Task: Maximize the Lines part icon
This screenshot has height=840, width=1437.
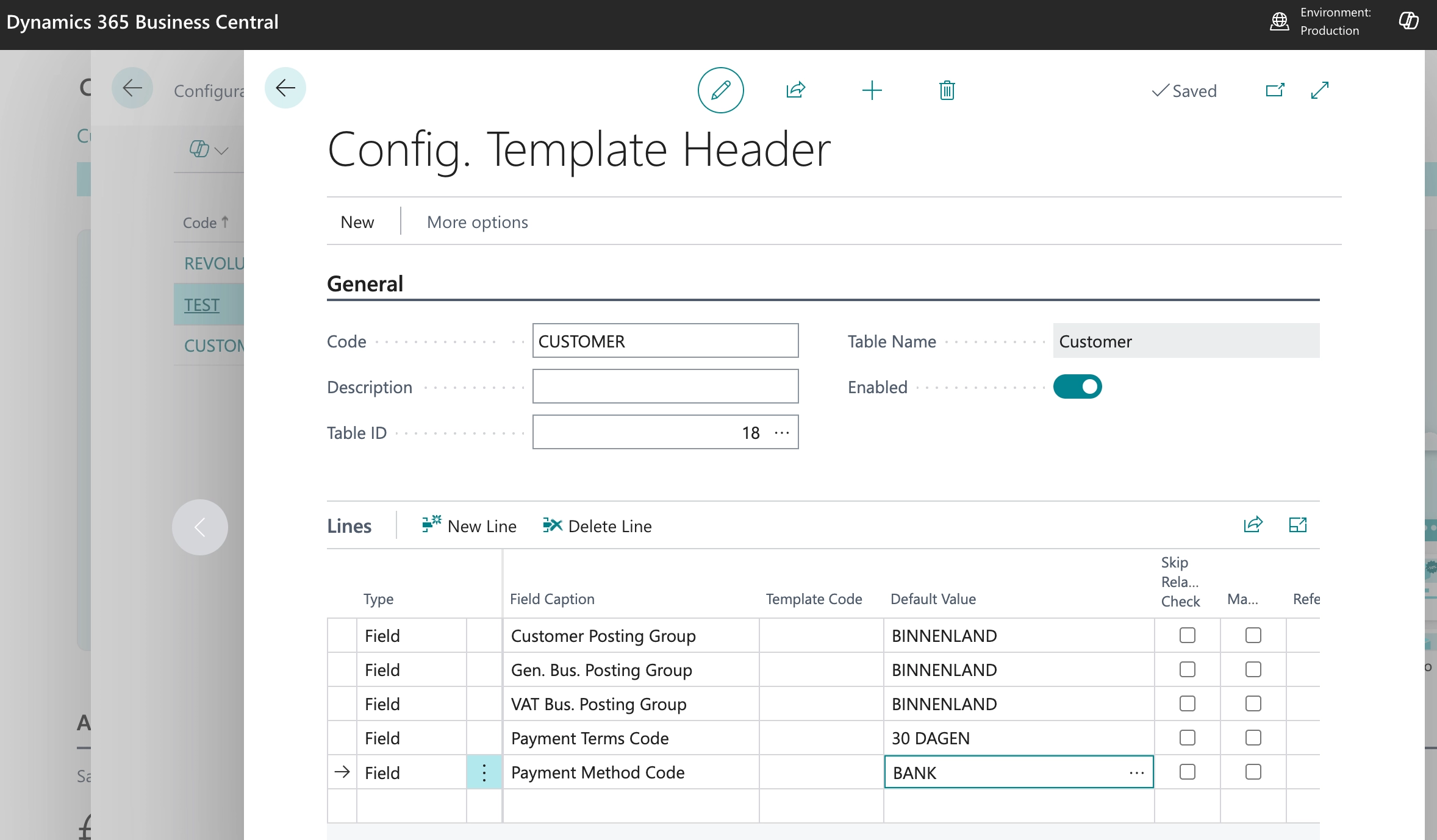Action: (x=1298, y=525)
